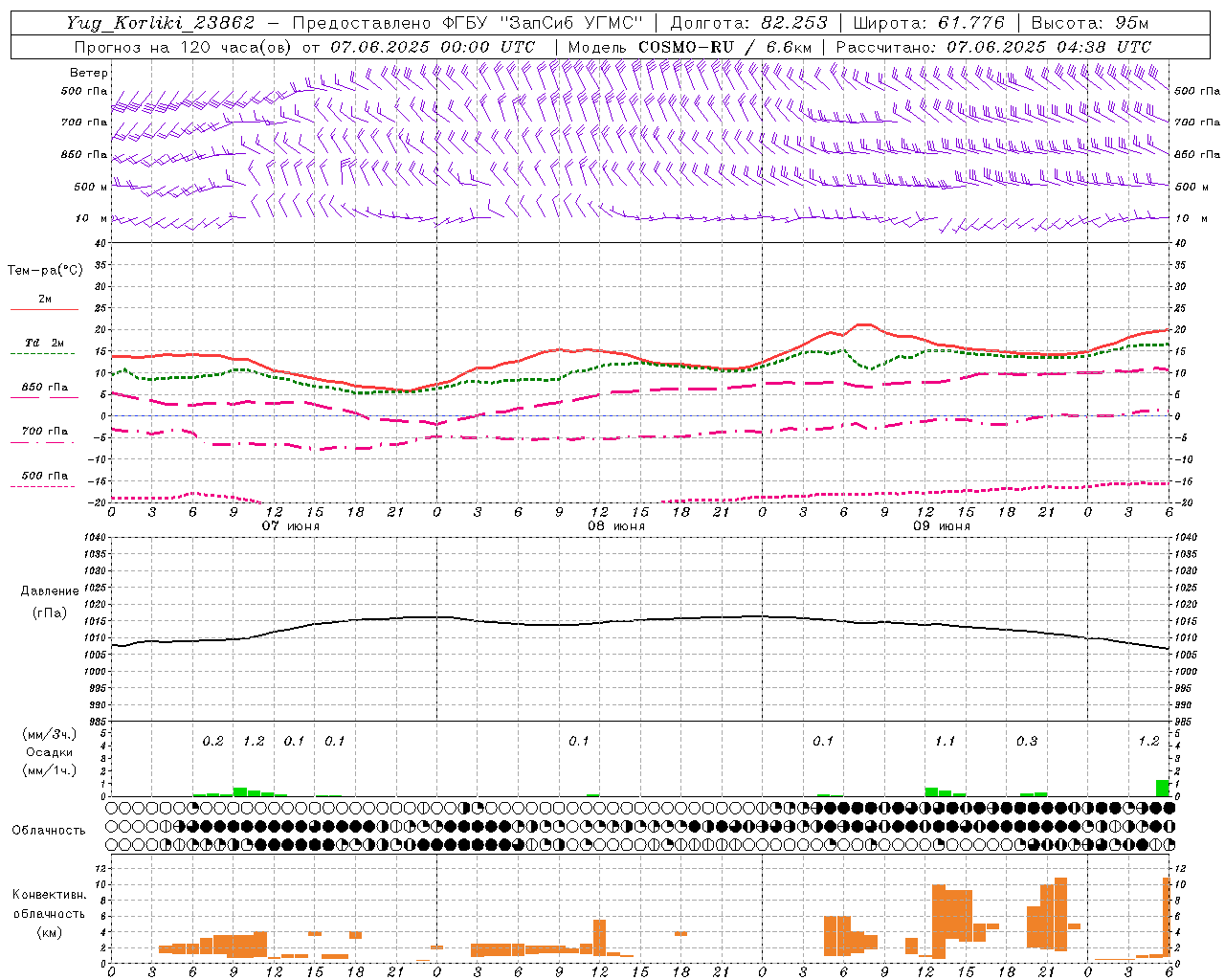
Task: Click the "0.2" precipitation amount value
Action: (x=212, y=742)
